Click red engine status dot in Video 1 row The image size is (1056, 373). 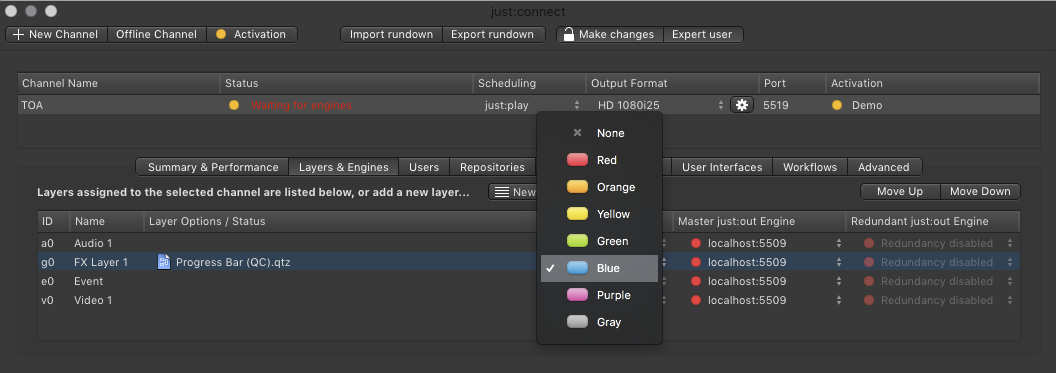click(x=696, y=300)
